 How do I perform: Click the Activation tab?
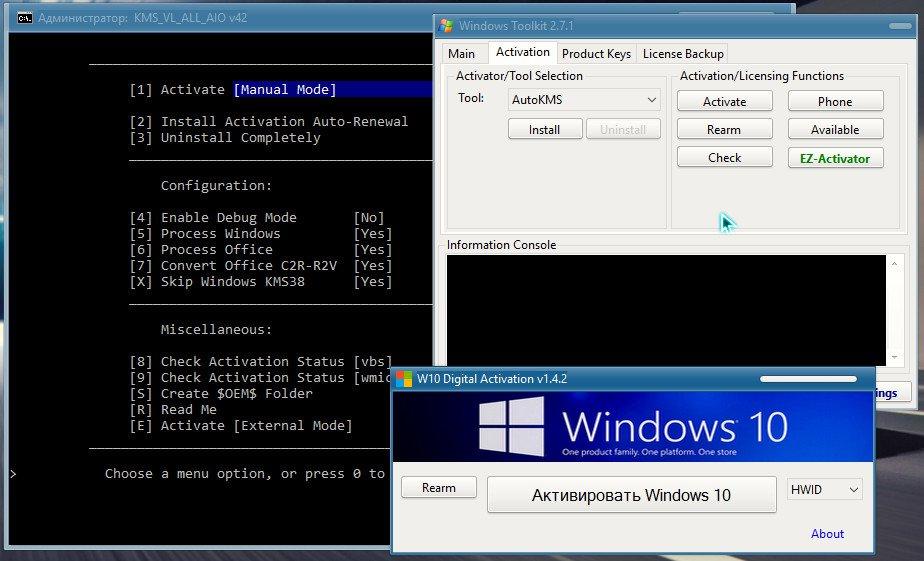[522, 52]
